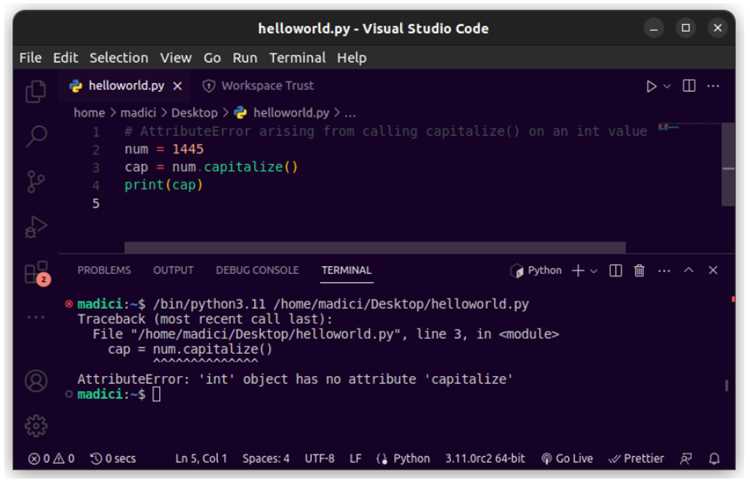The height and width of the screenshot is (486, 750).
Task: Open the Run menu
Action: tap(245, 58)
